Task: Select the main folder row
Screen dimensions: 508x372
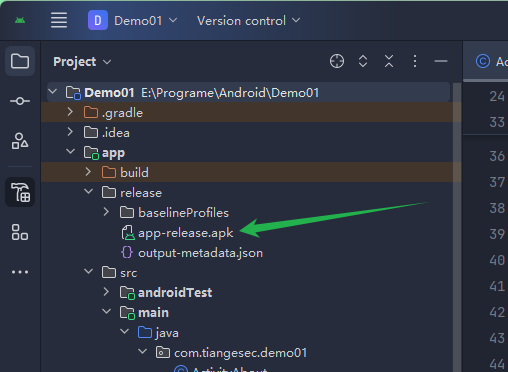Action: [248, 312]
